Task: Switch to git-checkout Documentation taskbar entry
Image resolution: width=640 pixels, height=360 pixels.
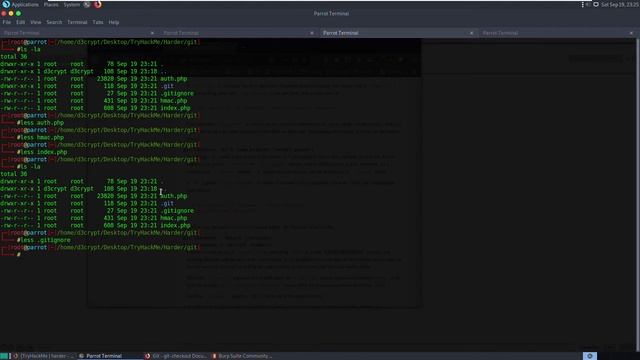Action: coord(176,356)
